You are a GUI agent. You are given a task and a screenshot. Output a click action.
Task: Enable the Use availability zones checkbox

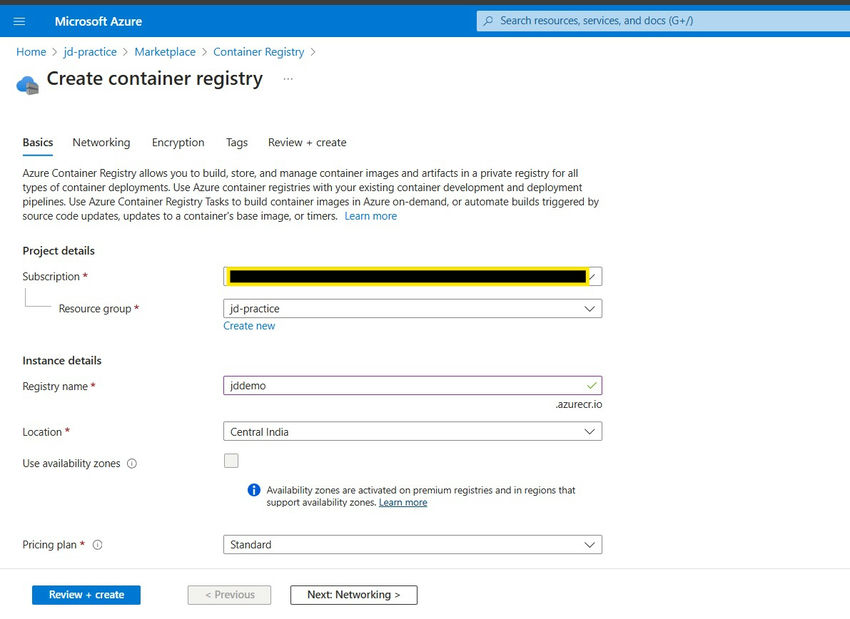coord(231,461)
